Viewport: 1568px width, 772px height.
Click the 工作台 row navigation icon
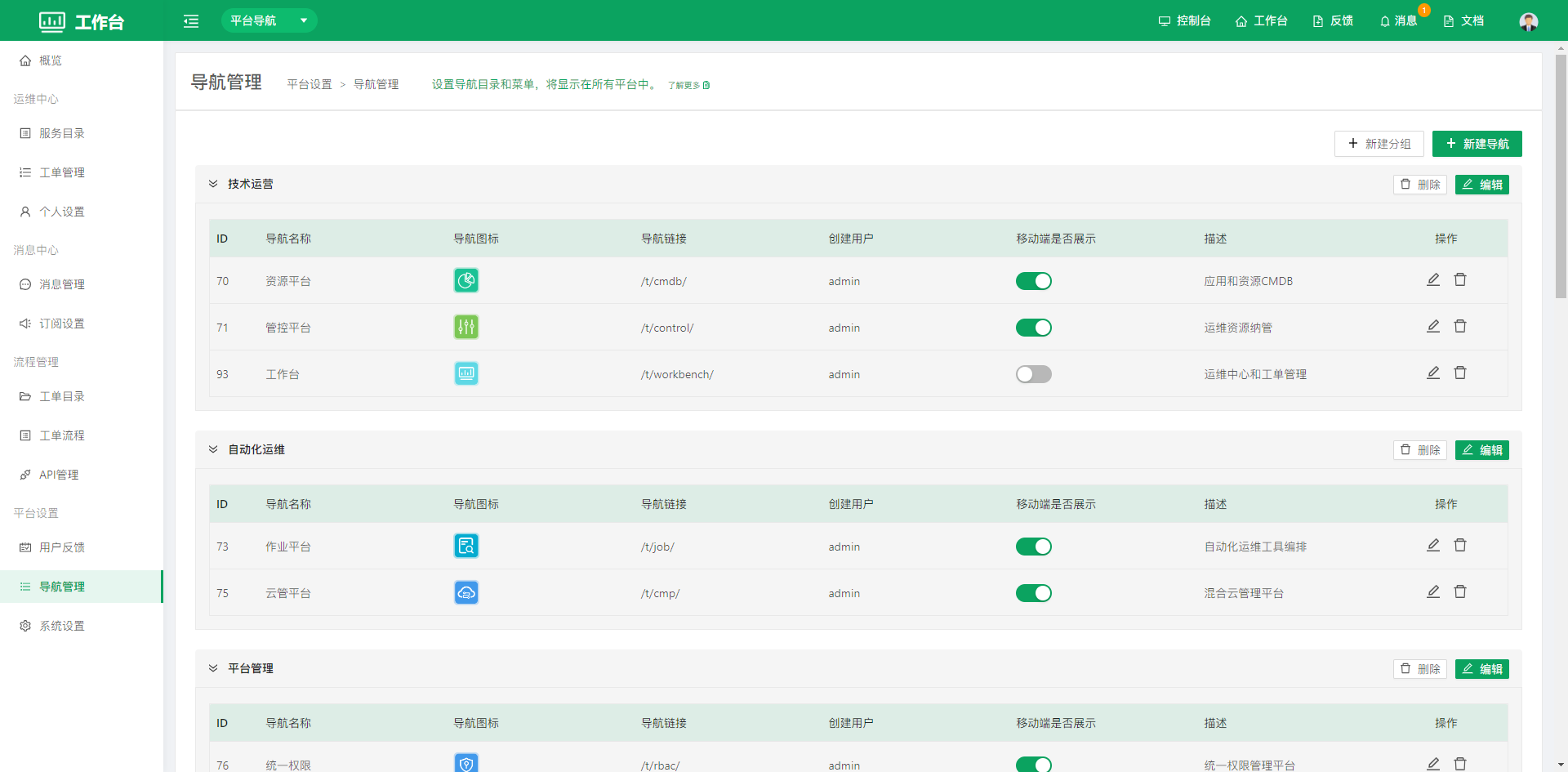[466, 374]
